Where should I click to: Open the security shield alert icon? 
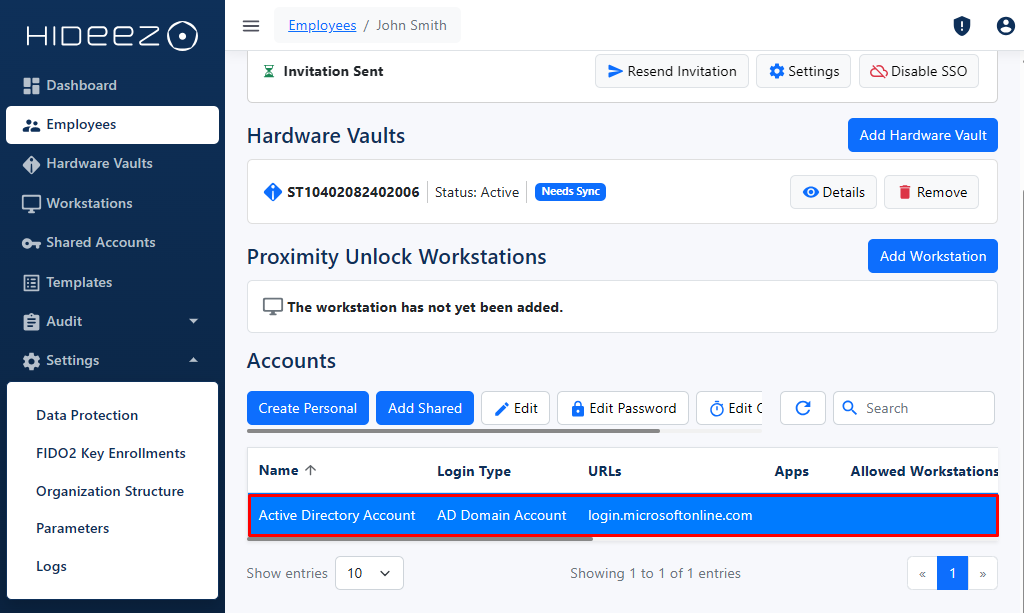coord(962,26)
